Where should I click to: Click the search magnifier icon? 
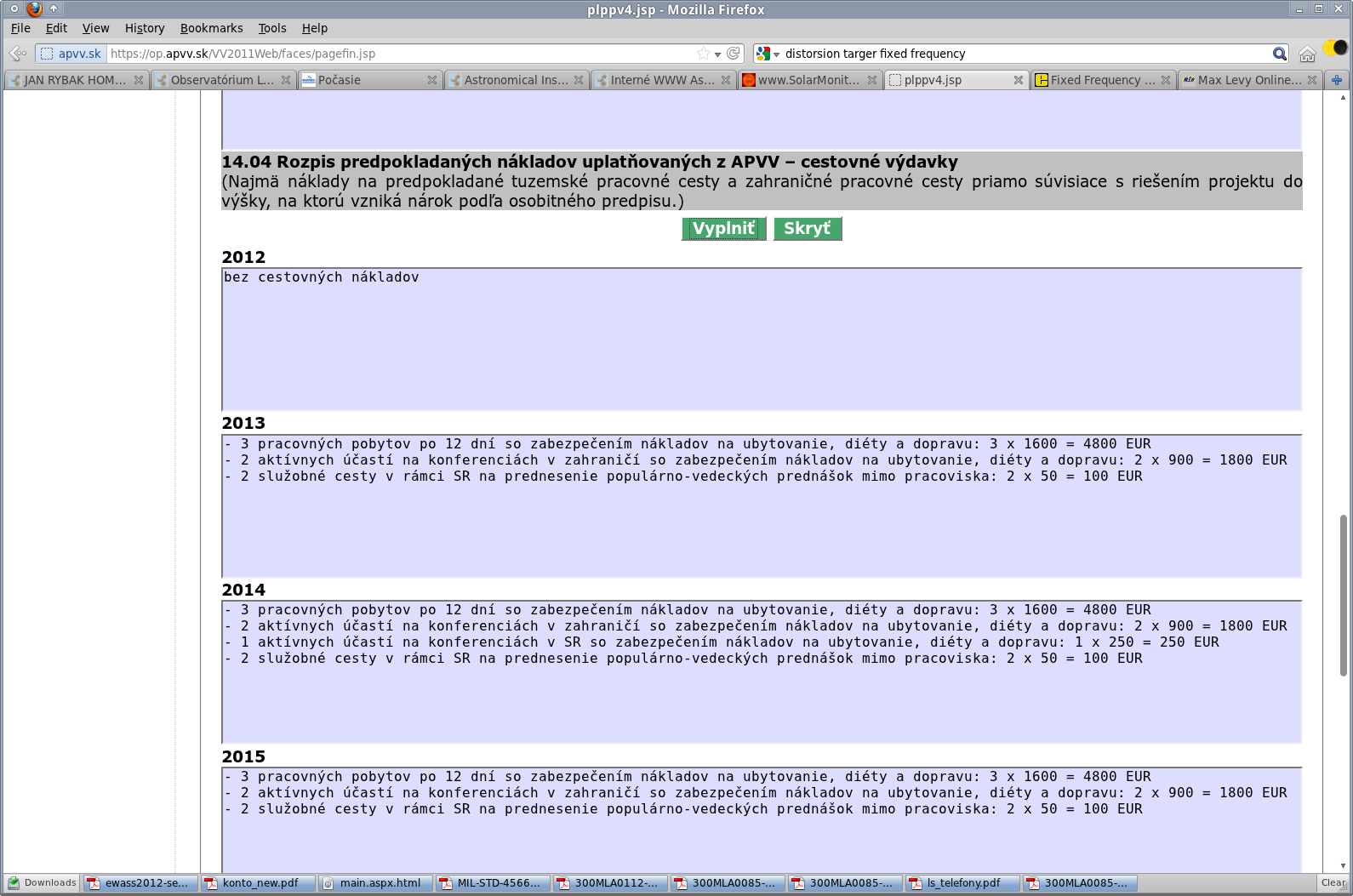pyautogui.click(x=1279, y=54)
